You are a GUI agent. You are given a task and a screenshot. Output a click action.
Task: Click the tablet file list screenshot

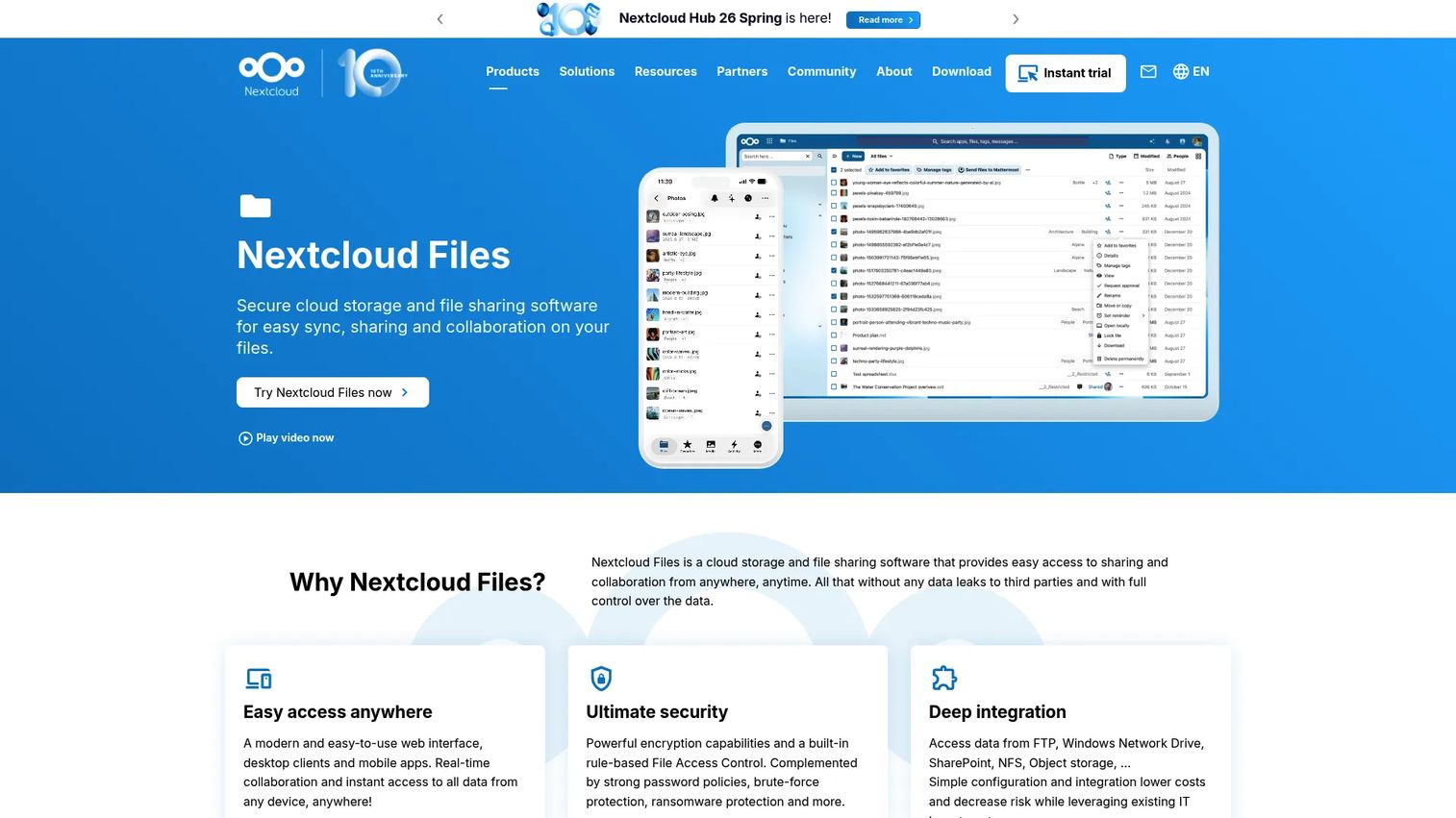pyautogui.click(x=971, y=272)
